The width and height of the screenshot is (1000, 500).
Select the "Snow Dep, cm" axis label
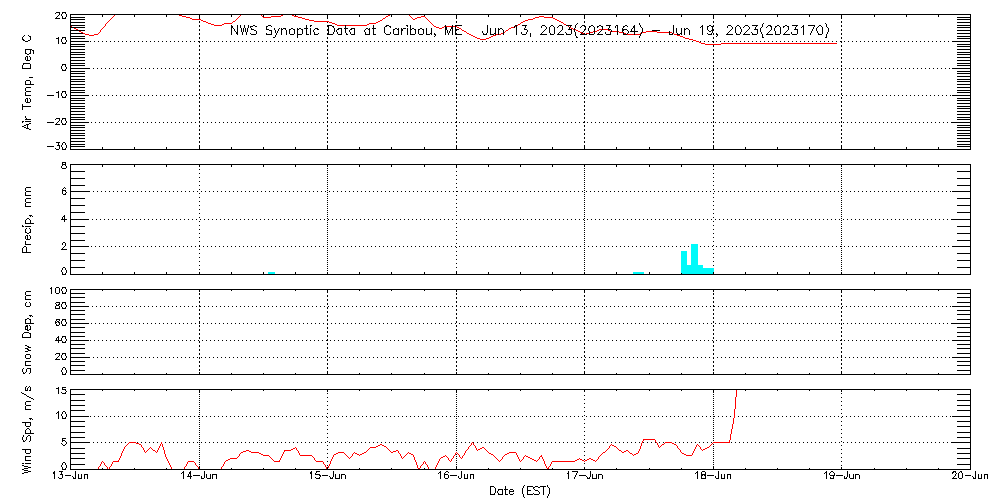tap(29, 332)
